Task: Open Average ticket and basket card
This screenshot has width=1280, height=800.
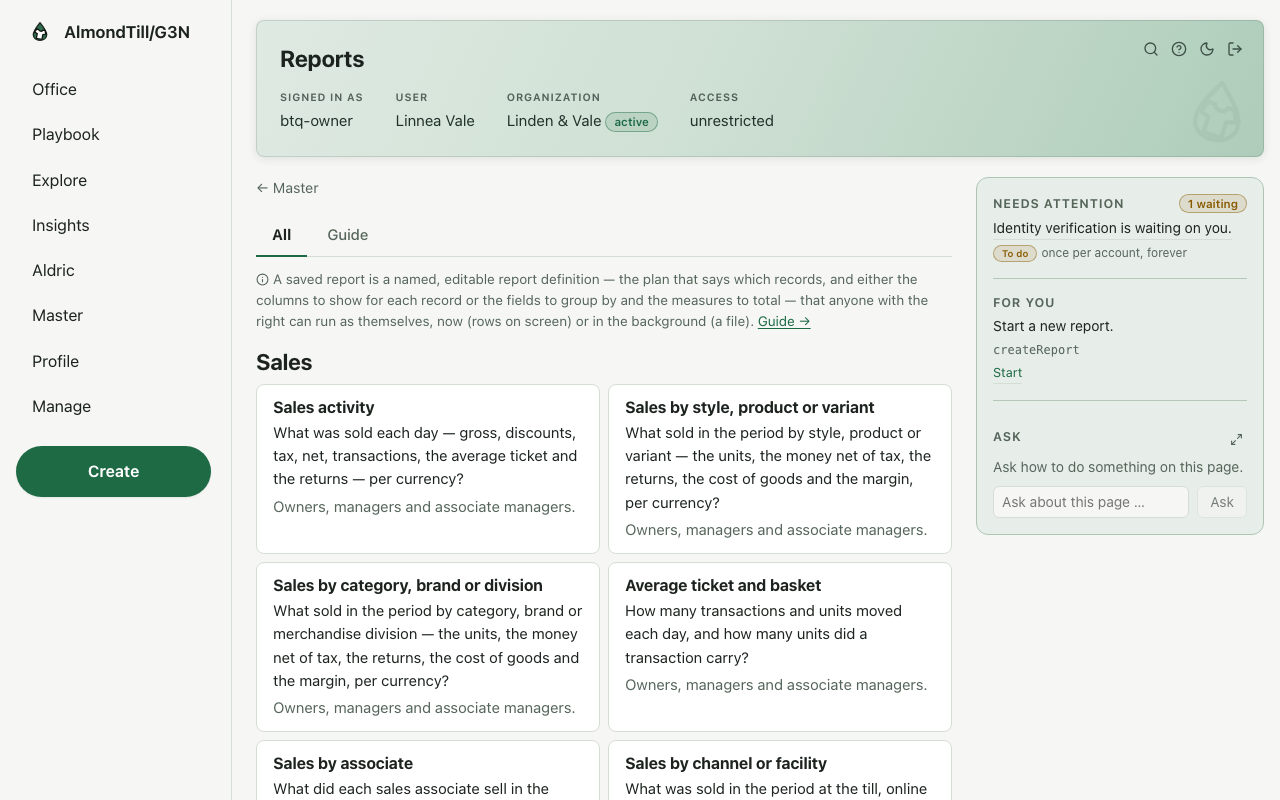Action: coord(780,646)
